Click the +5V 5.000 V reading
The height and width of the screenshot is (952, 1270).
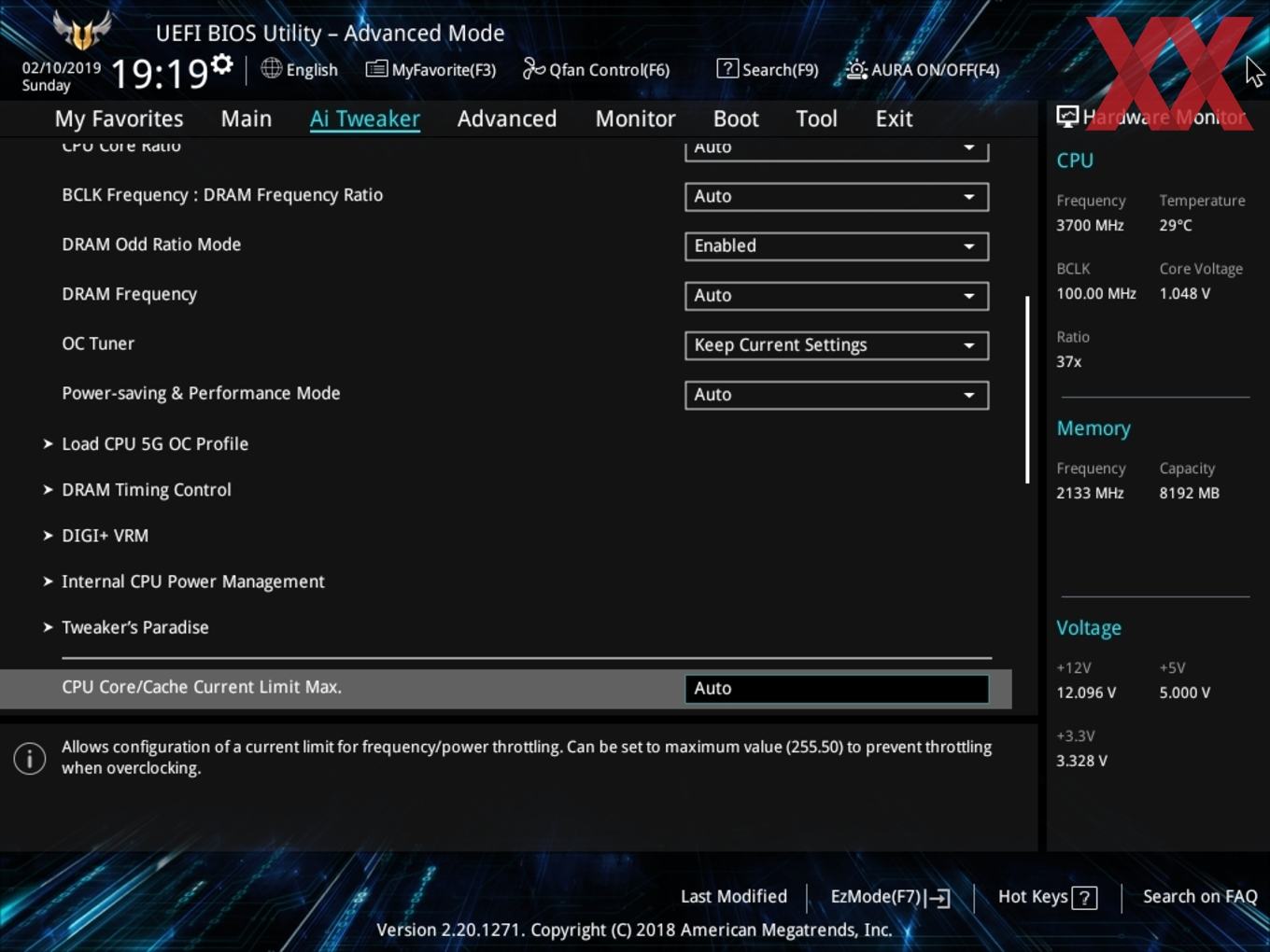pos(1185,693)
